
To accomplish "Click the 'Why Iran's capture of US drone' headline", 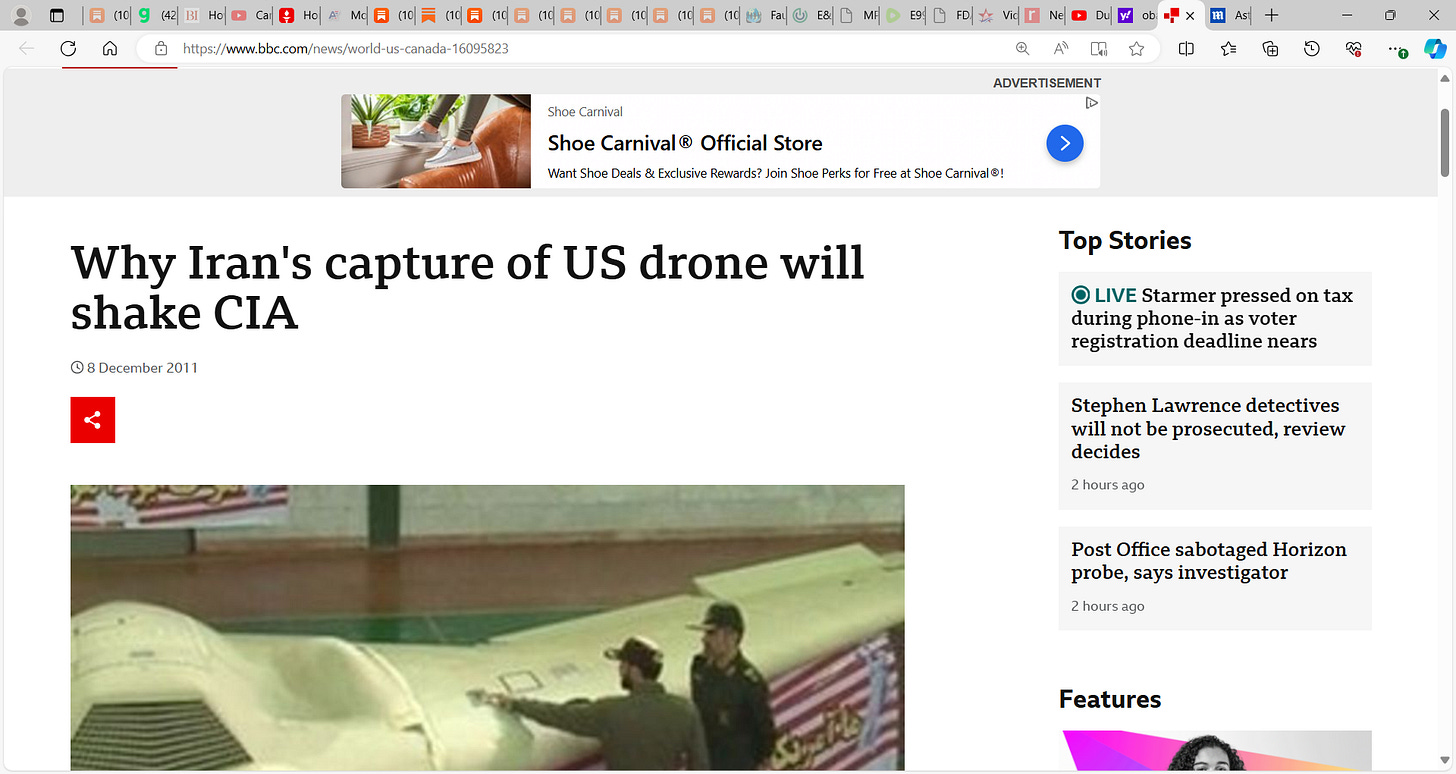I will tap(467, 287).
